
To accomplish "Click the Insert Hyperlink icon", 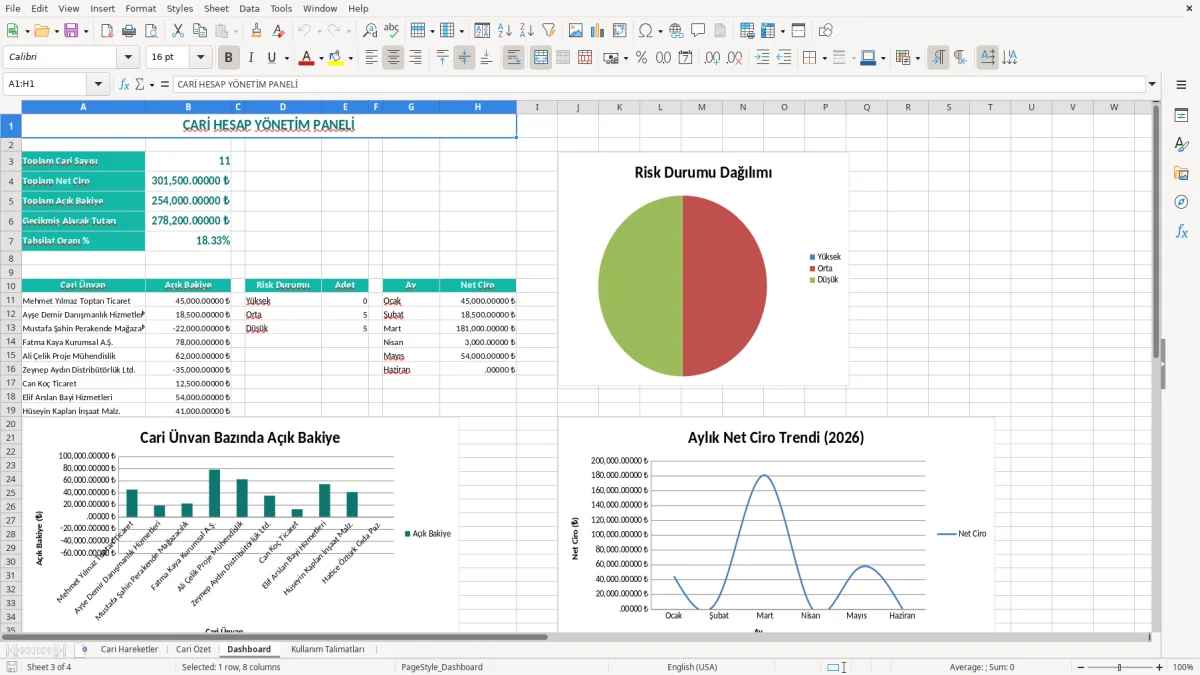I will (x=676, y=31).
